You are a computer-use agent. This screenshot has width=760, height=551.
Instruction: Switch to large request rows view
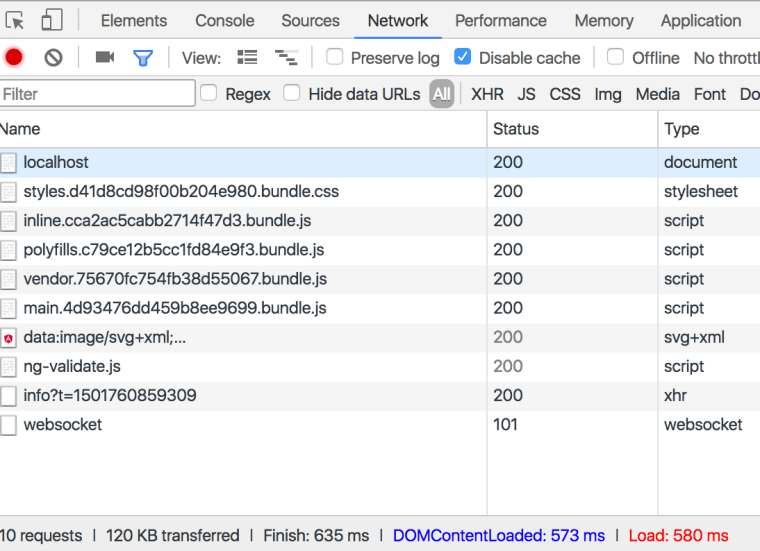coord(247,57)
